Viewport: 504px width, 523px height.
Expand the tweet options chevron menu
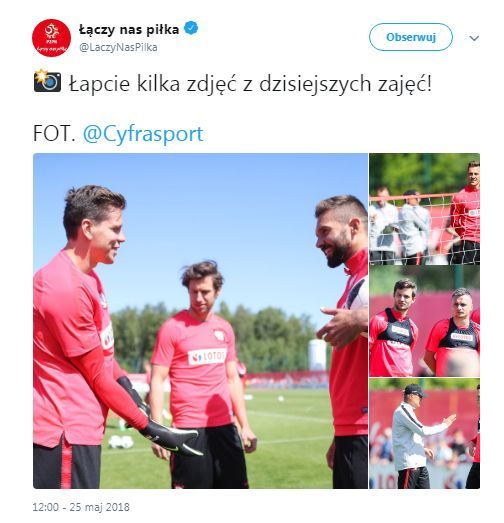point(474,38)
